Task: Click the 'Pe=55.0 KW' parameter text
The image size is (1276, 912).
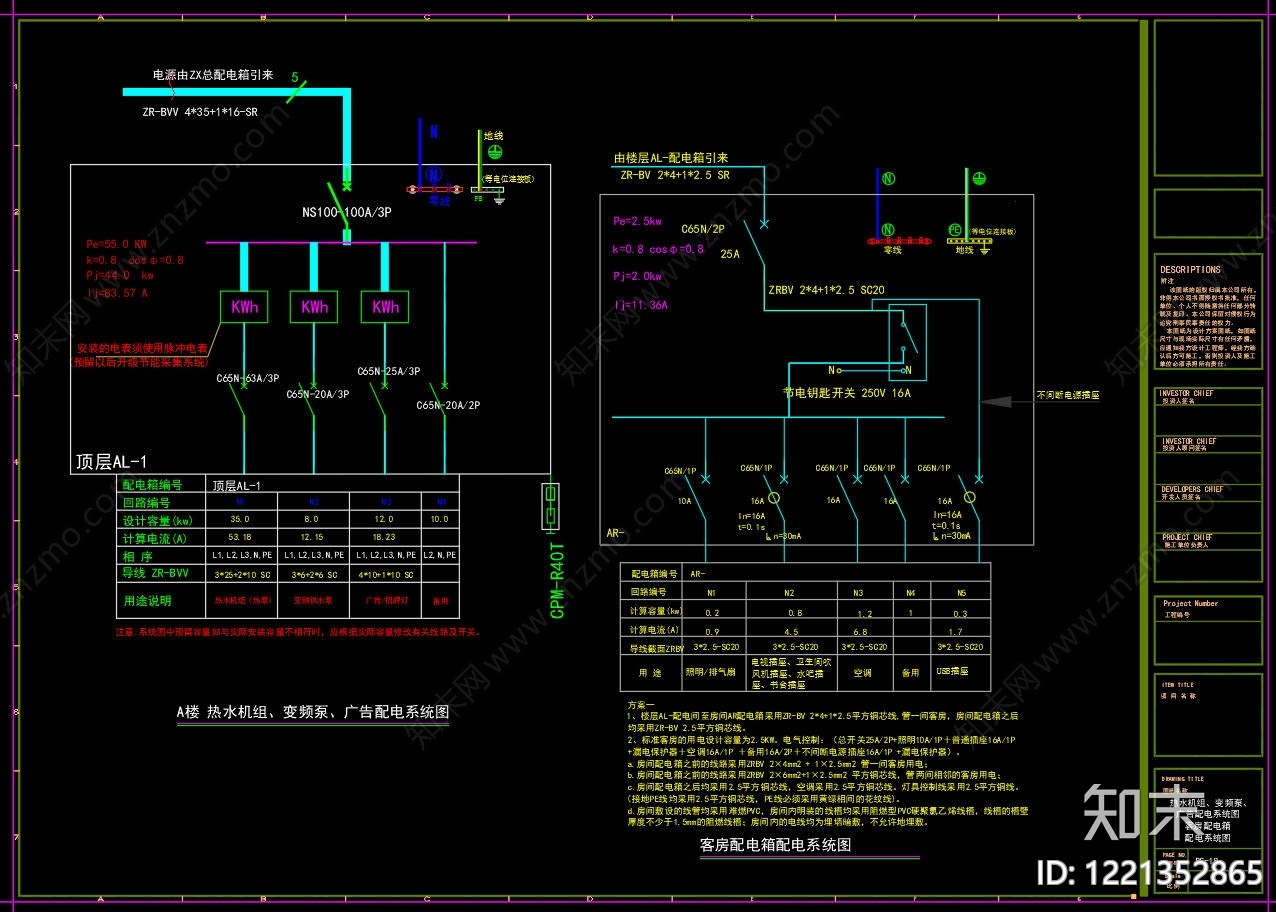Action: 117,243
